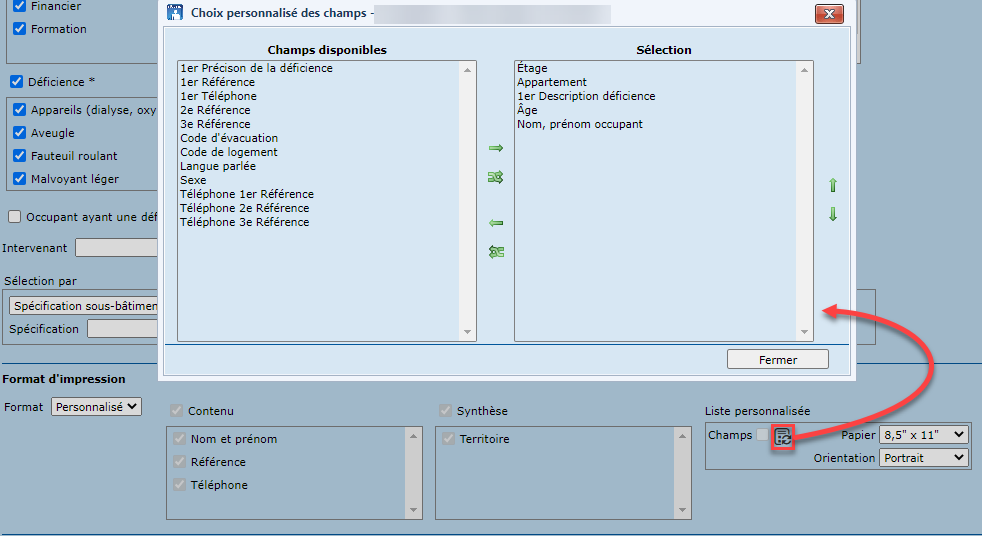
Task: Click the add-all-fields double right arrow
Action: pyautogui.click(x=495, y=177)
